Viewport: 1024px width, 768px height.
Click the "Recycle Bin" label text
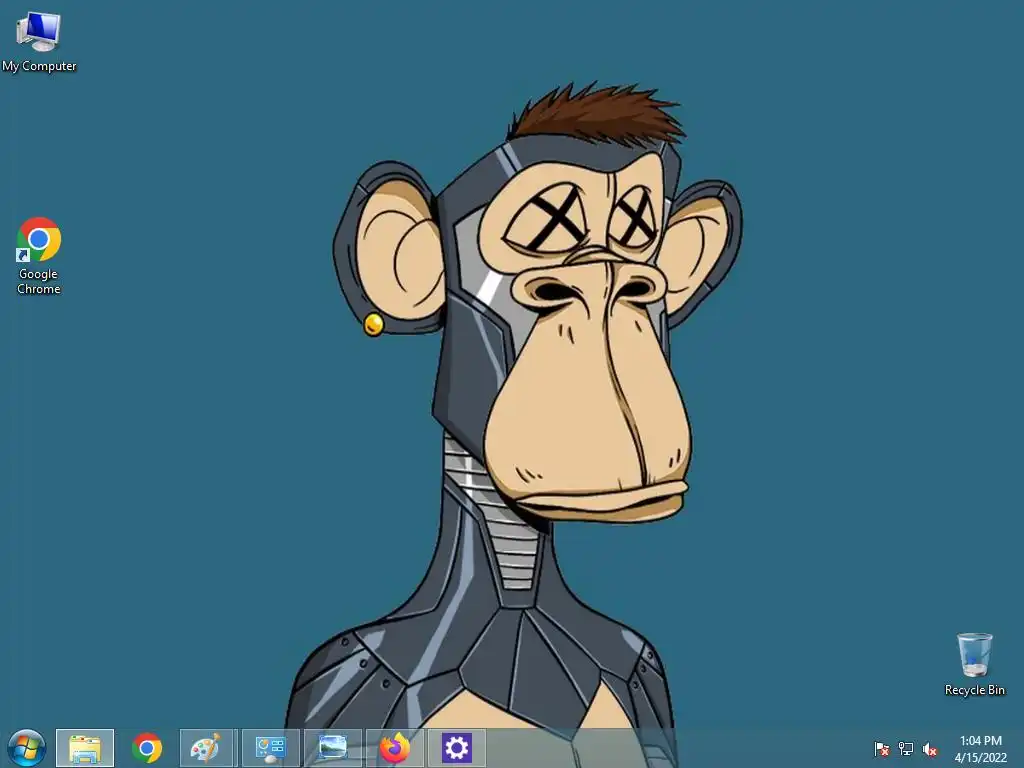pos(974,690)
